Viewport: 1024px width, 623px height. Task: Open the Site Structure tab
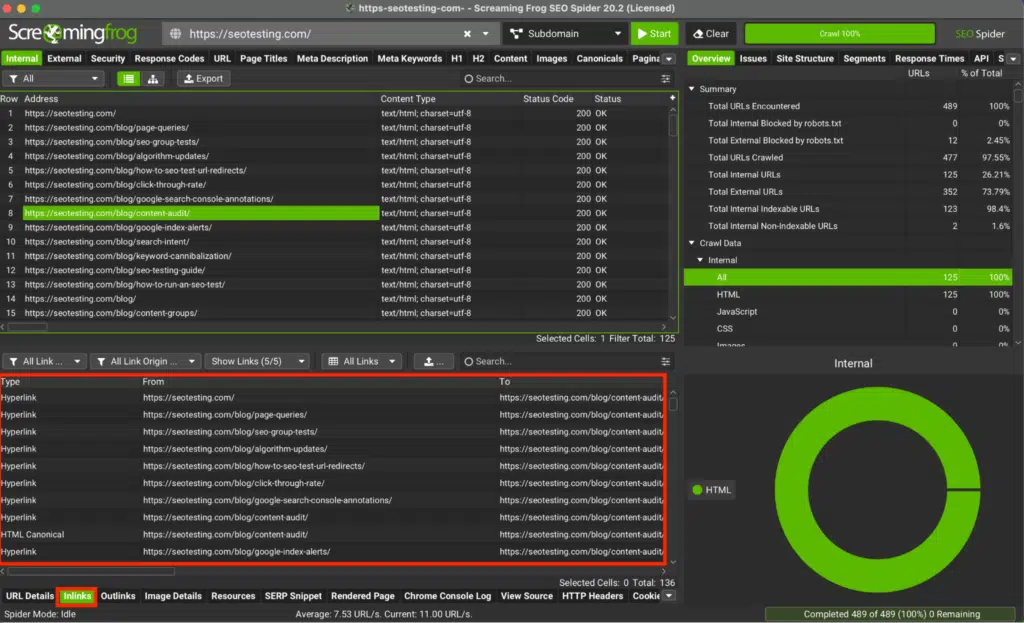(x=805, y=58)
